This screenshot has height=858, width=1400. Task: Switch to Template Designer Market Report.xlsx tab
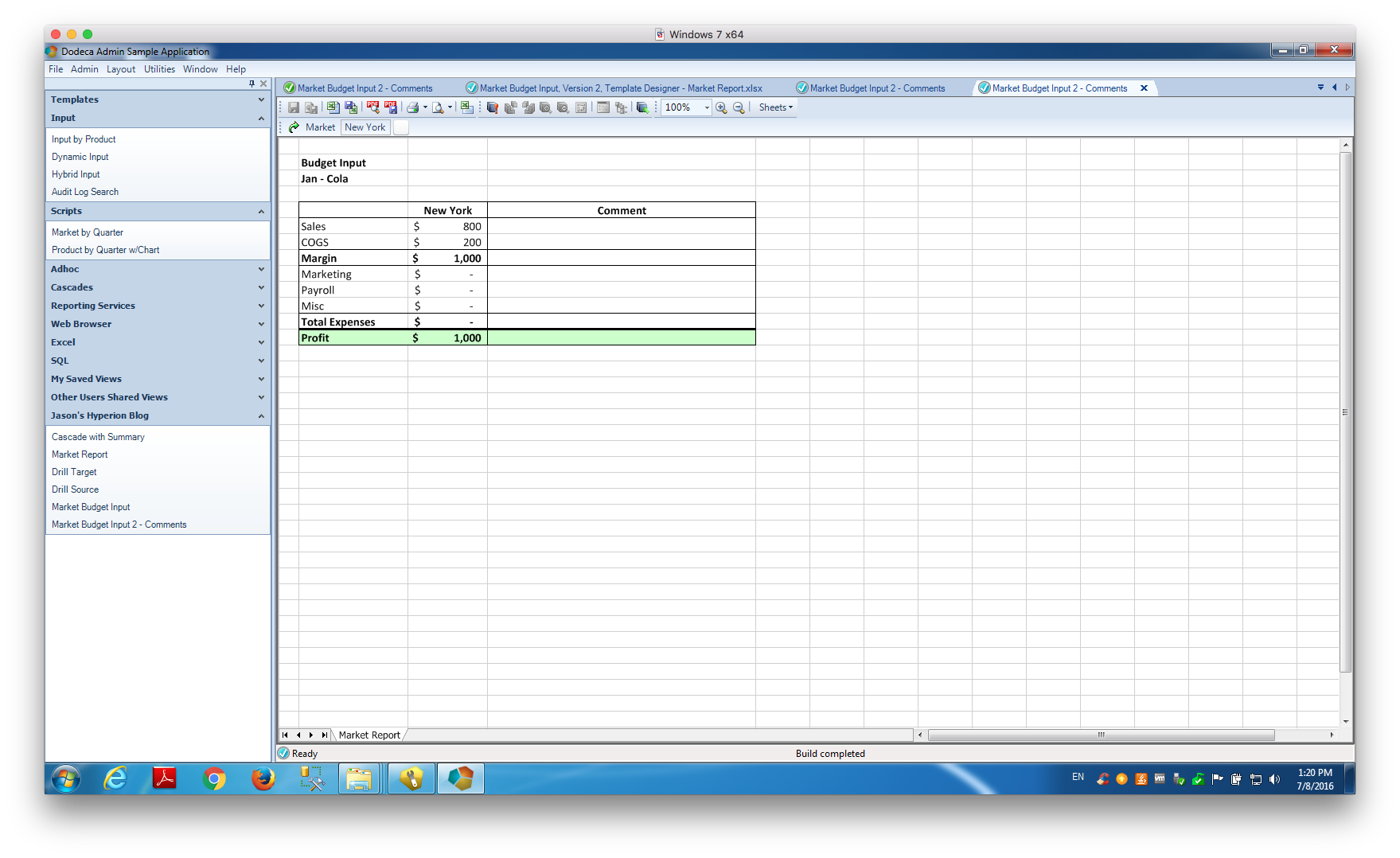[x=620, y=88]
